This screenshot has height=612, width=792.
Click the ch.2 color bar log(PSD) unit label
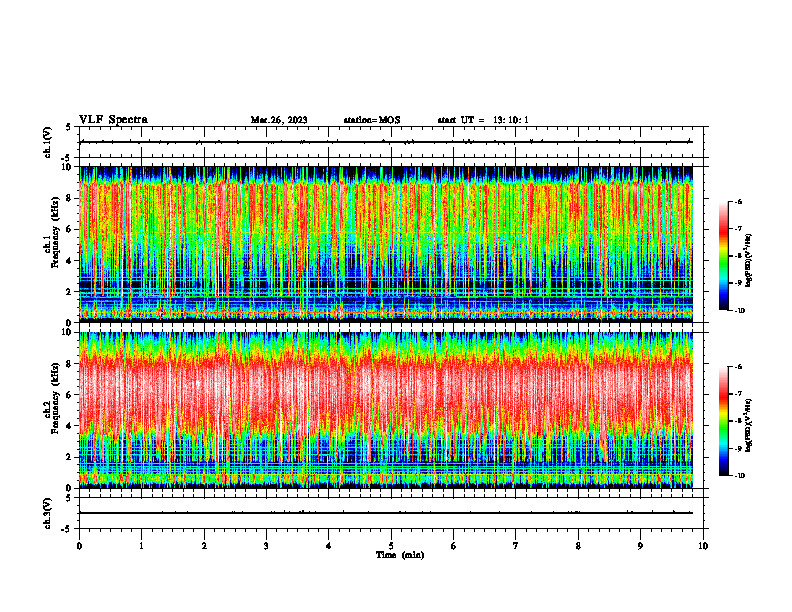pos(749,426)
